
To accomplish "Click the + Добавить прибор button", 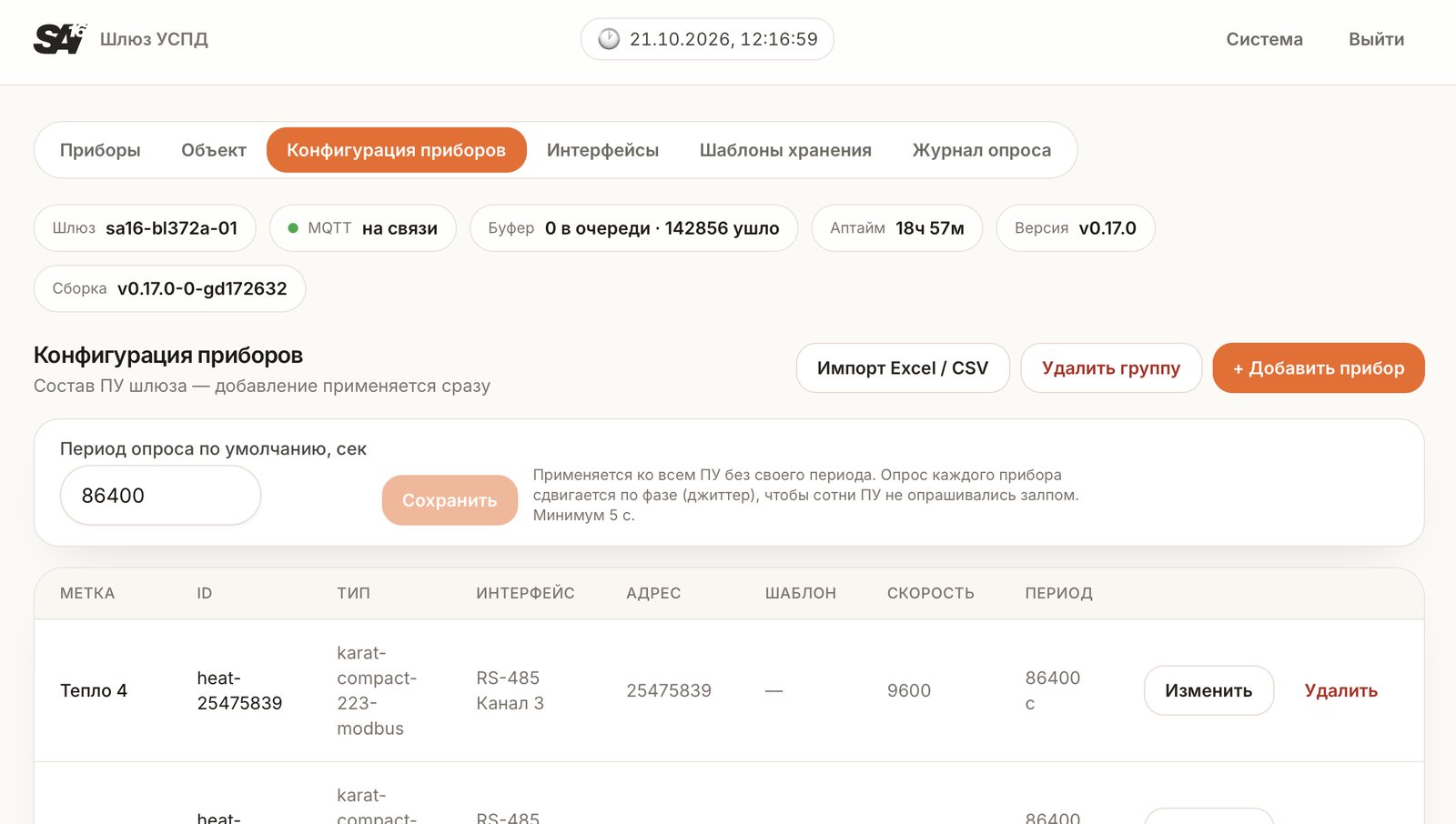I will point(1319,368).
